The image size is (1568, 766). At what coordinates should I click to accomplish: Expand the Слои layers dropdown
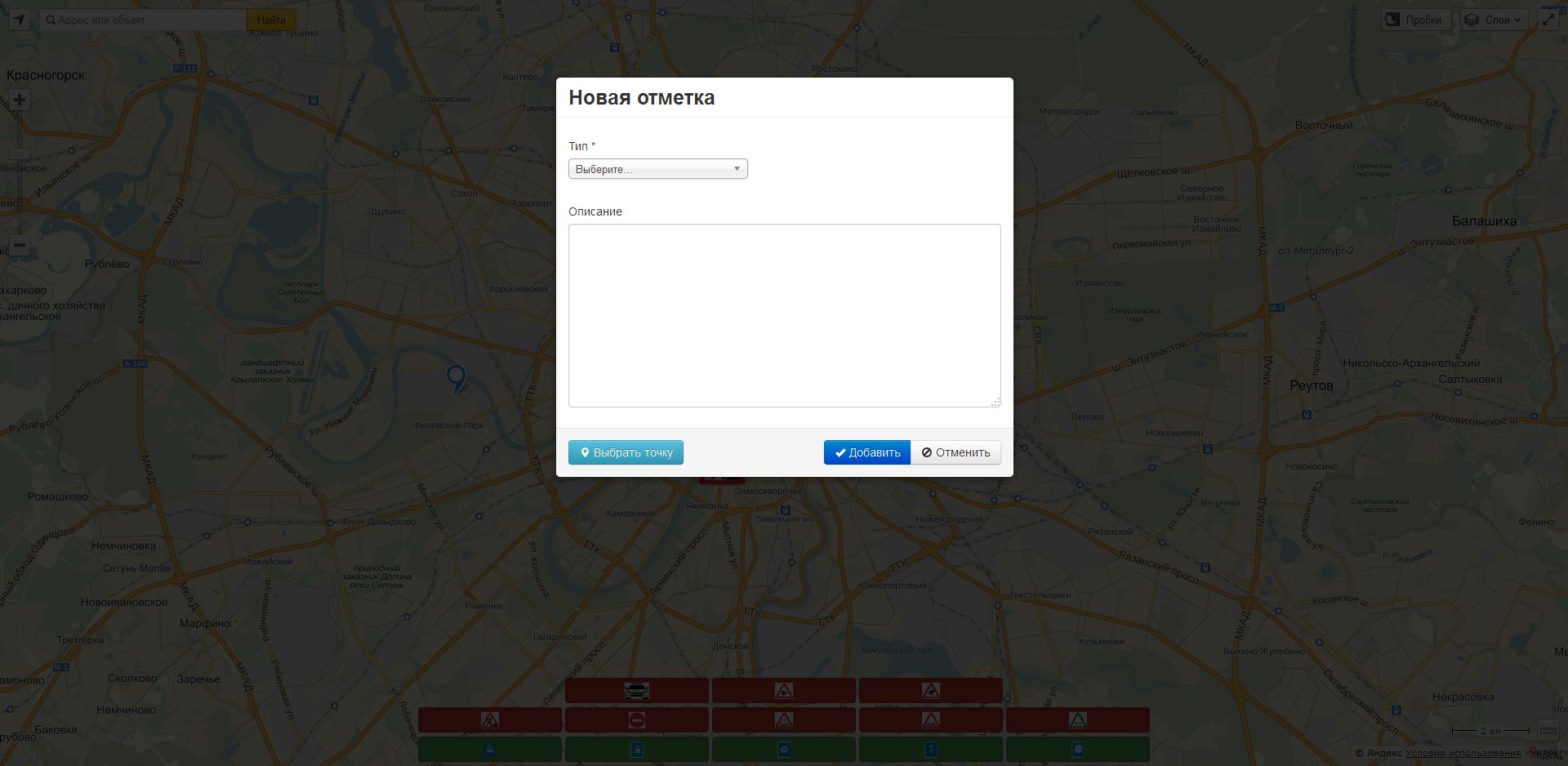[1494, 19]
